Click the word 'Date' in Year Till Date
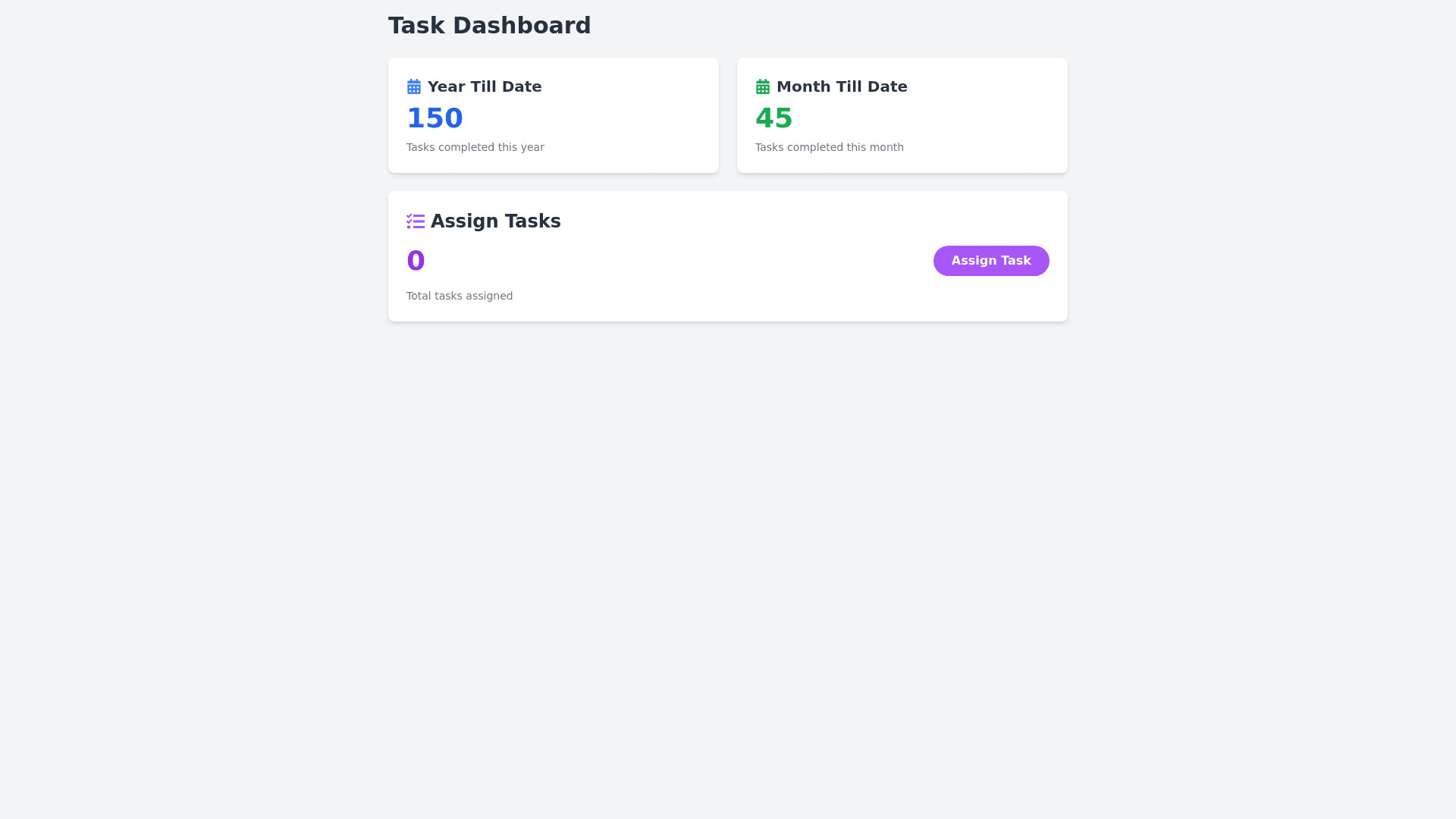1456x819 pixels. pos(522,86)
